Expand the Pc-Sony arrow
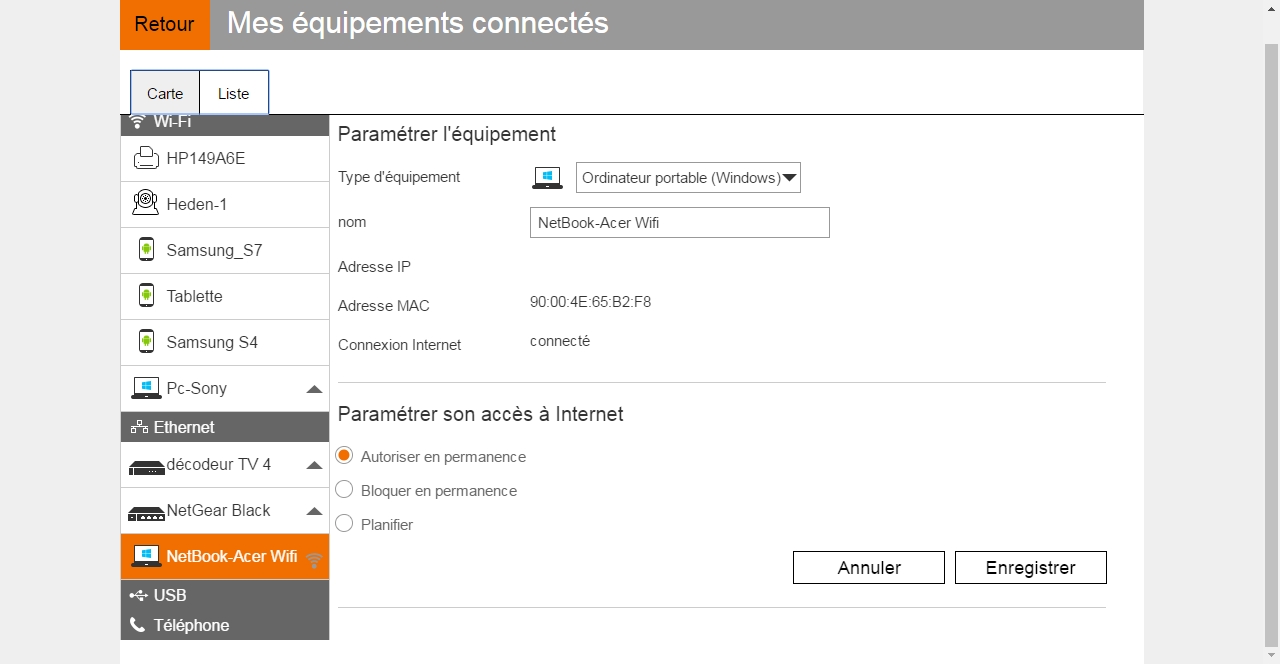1280x664 pixels. pyautogui.click(x=314, y=389)
